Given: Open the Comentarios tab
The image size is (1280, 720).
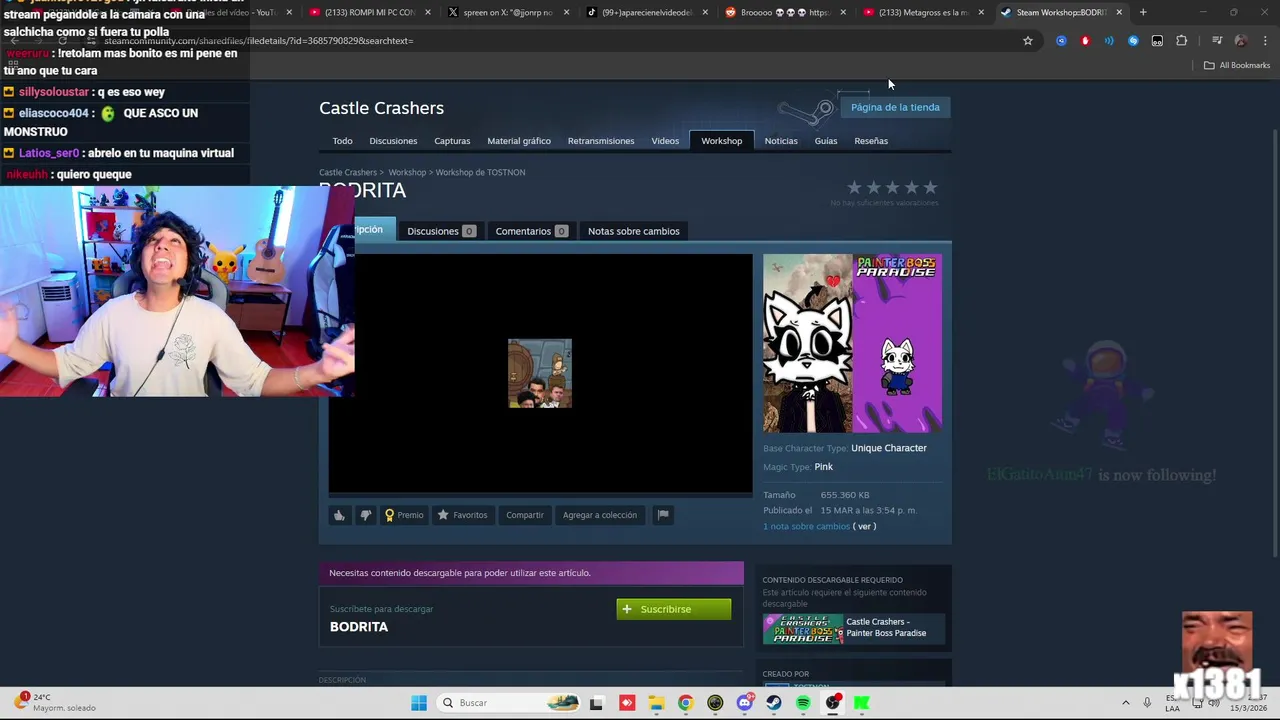Looking at the screenshot, I should pyautogui.click(x=531, y=231).
